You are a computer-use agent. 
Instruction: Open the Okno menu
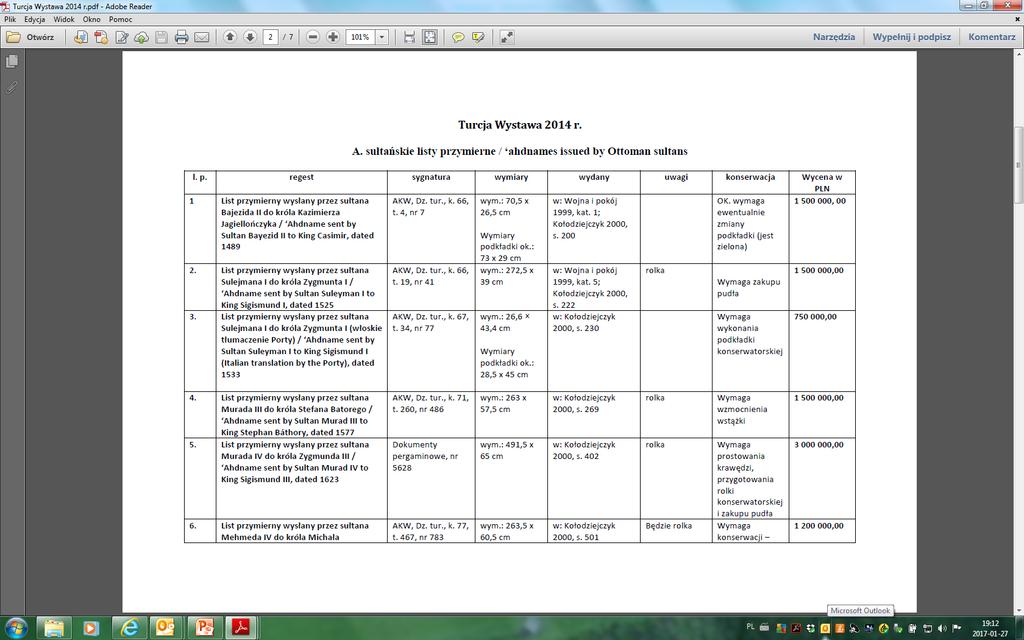click(91, 20)
